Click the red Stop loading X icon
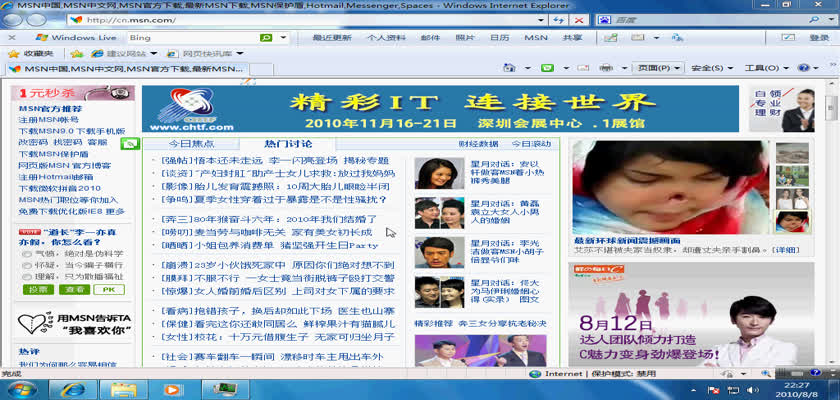 tap(579, 20)
